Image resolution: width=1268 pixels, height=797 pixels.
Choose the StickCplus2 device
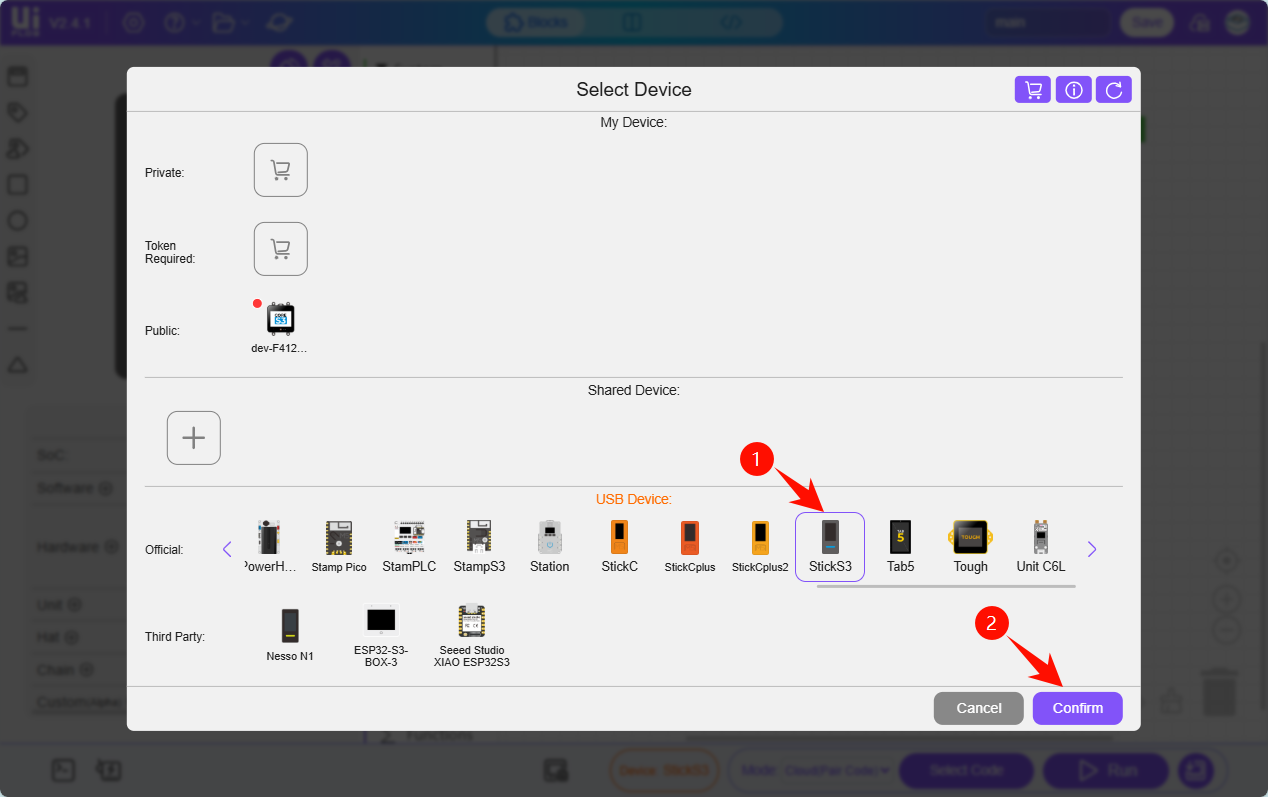[760, 546]
